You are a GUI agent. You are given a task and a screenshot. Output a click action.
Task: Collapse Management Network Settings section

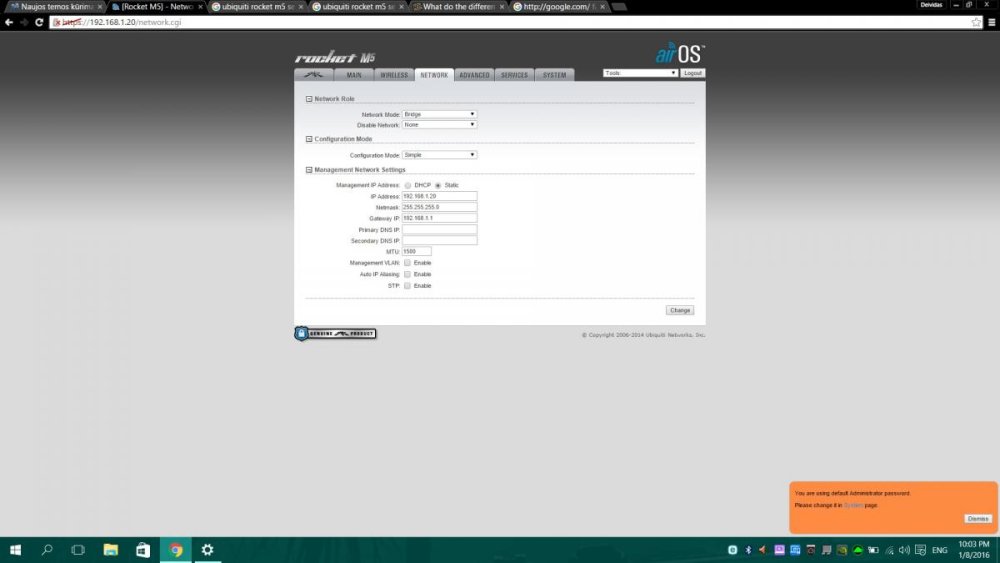(x=309, y=170)
